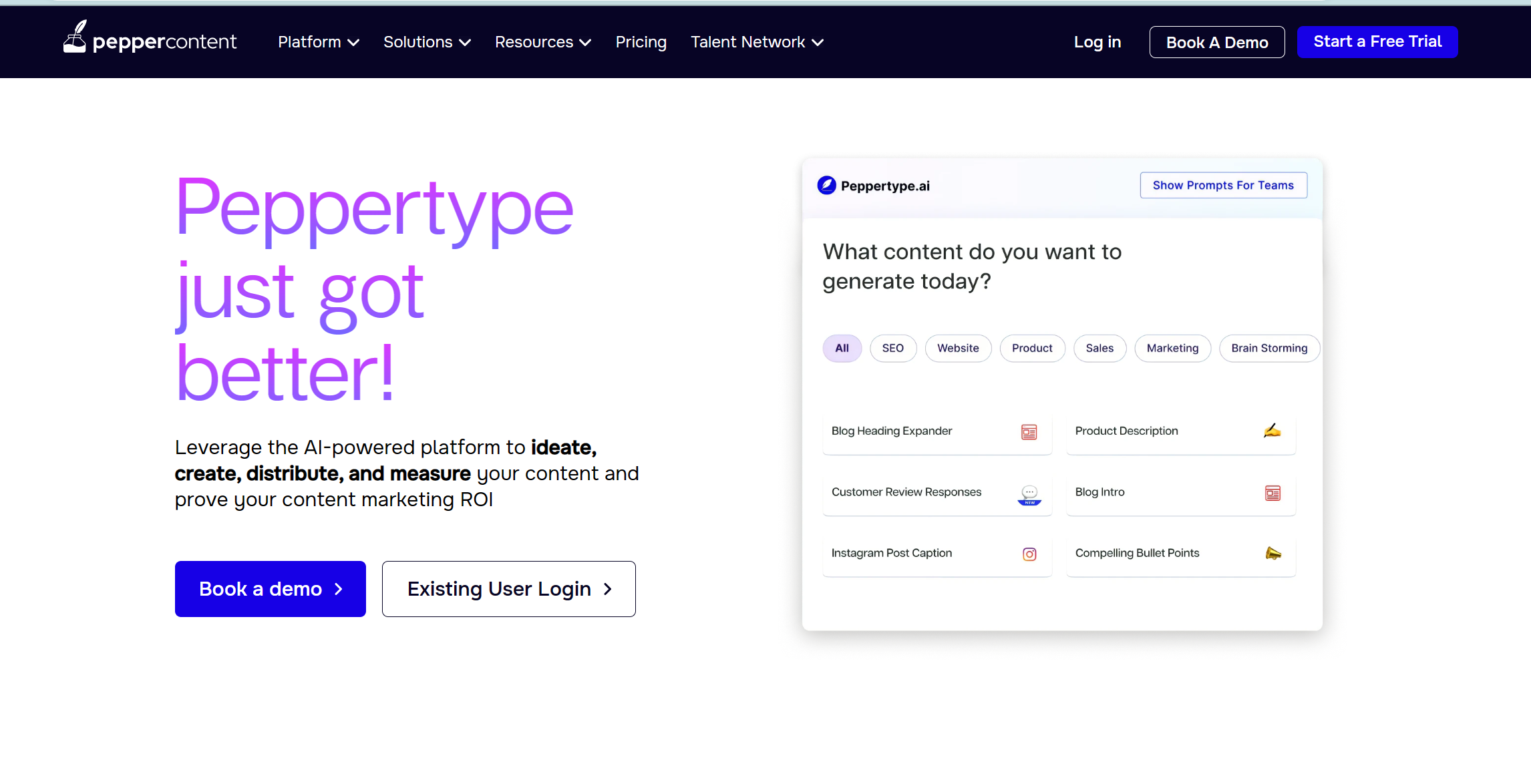1531x784 pixels.
Task: Select the All category tab
Action: coord(842,348)
